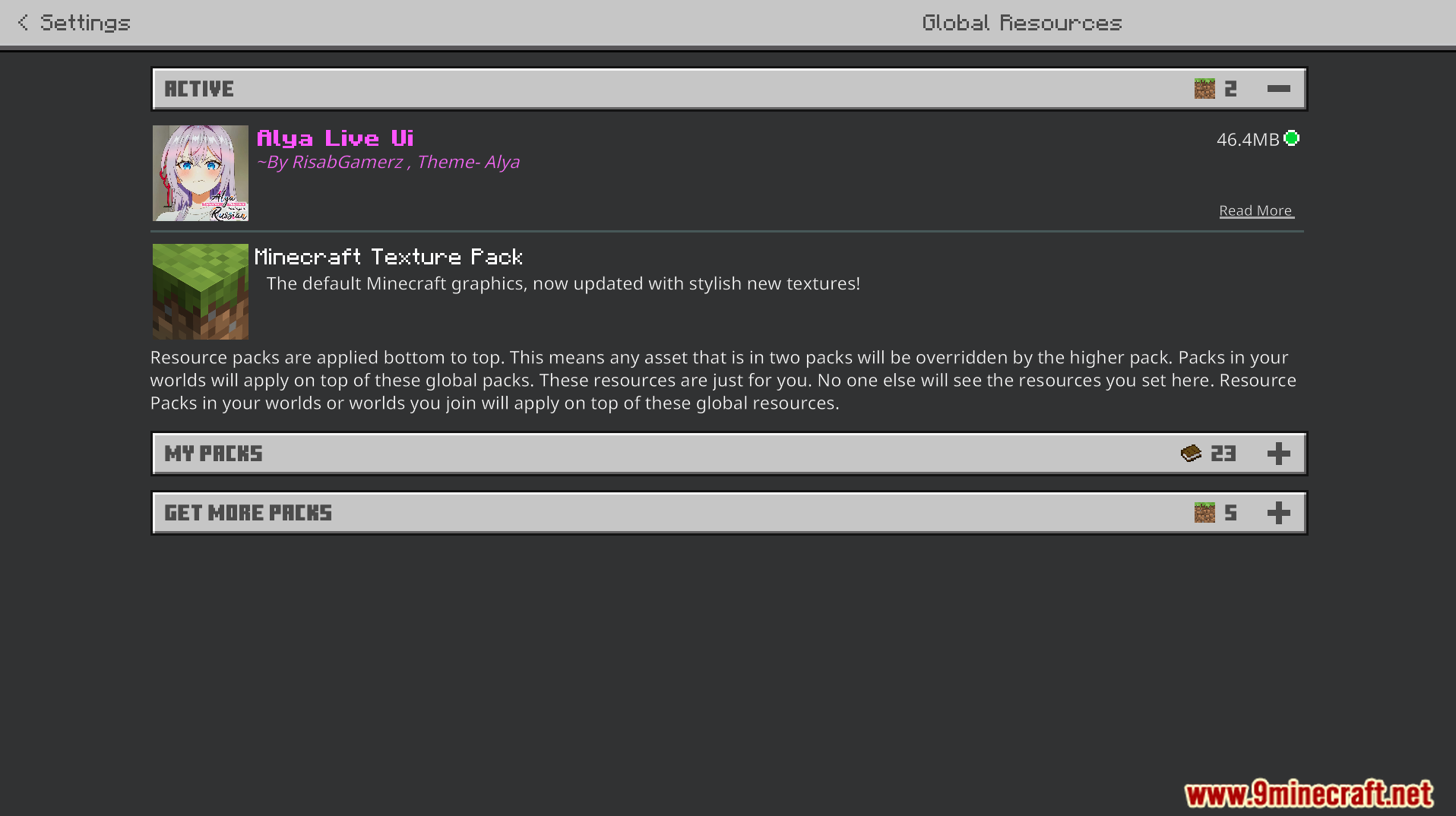
Task: Go back using the Settings arrow
Action: [23, 23]
